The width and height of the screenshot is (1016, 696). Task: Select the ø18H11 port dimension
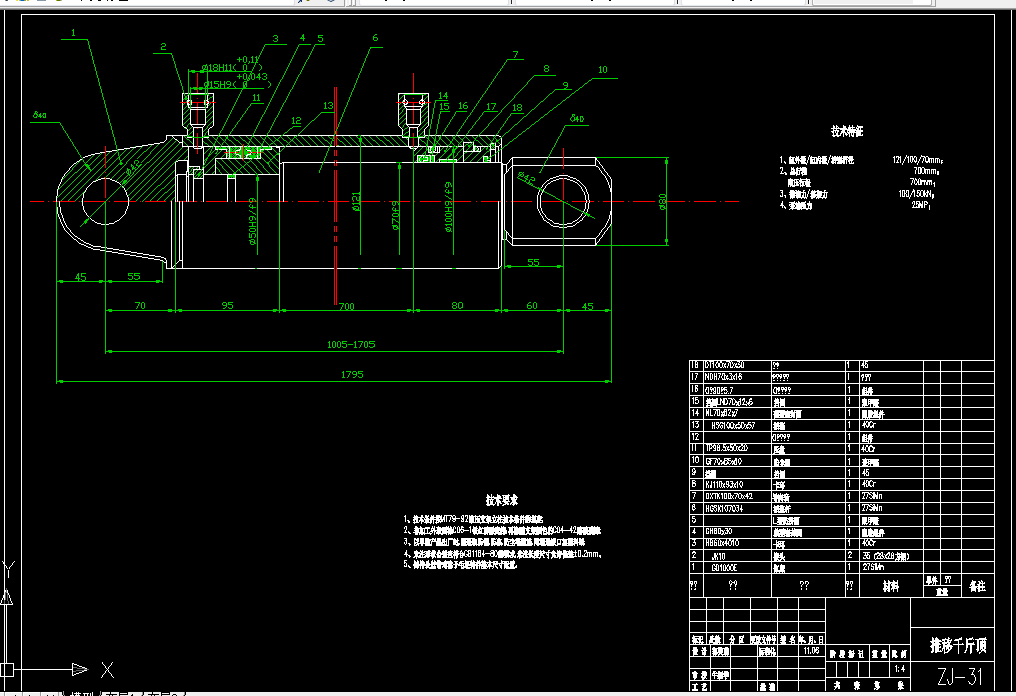tap(217, 67)
